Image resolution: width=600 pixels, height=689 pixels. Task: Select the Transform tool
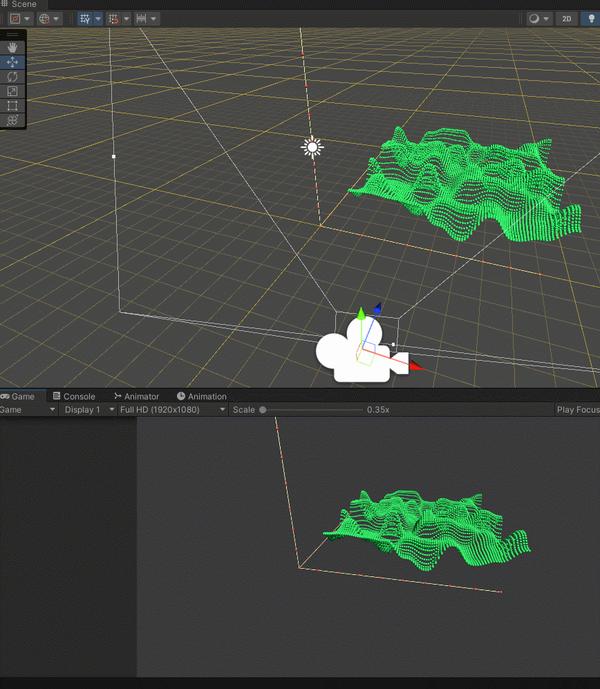(12, 120)
